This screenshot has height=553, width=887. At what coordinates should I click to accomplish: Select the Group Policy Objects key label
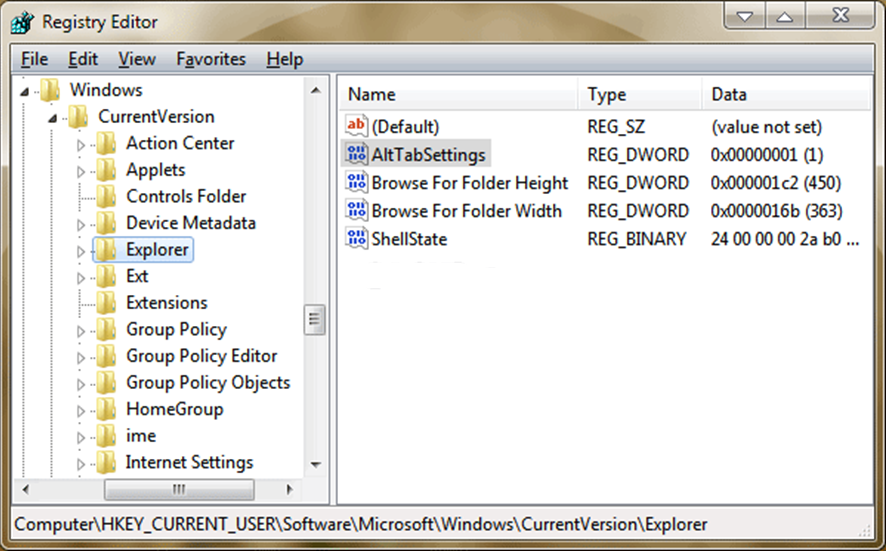click(208, 383)
